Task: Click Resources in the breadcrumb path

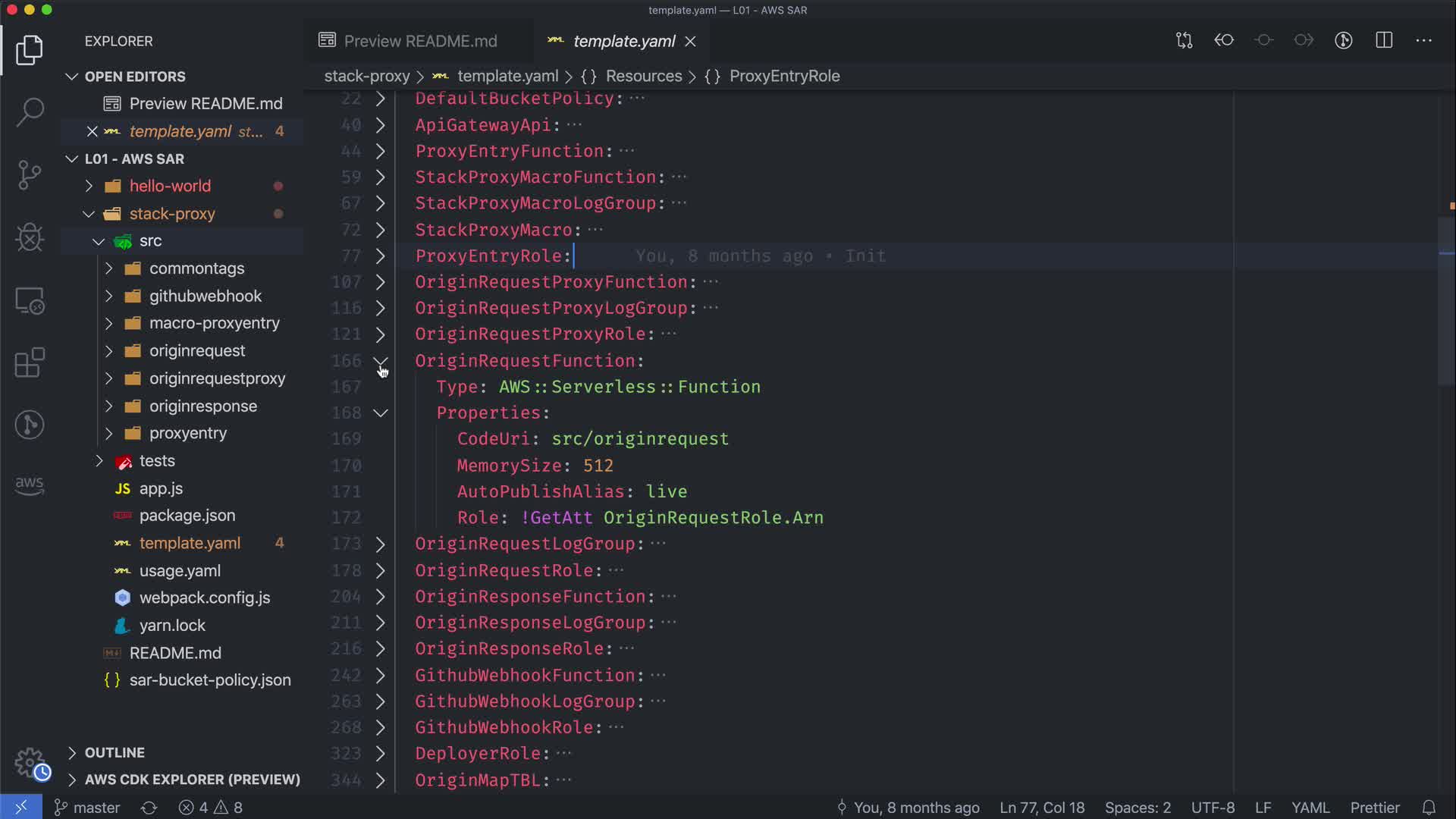Action: point(643,76)
